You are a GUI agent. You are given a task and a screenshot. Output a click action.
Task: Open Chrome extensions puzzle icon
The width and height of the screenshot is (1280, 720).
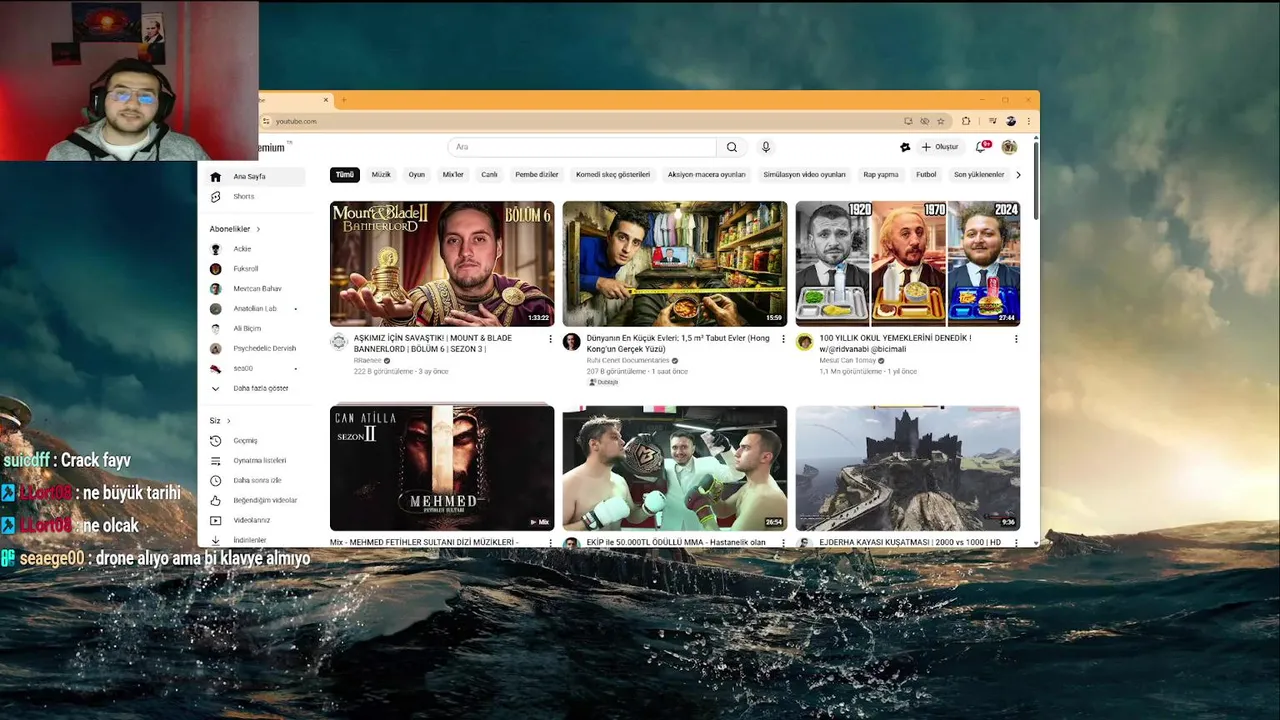(966, 121)
